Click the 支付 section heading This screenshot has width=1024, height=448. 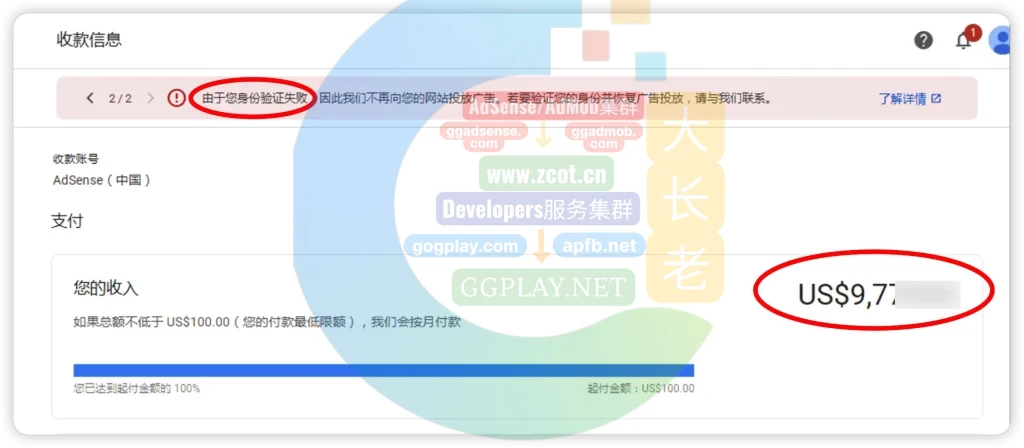67,221
